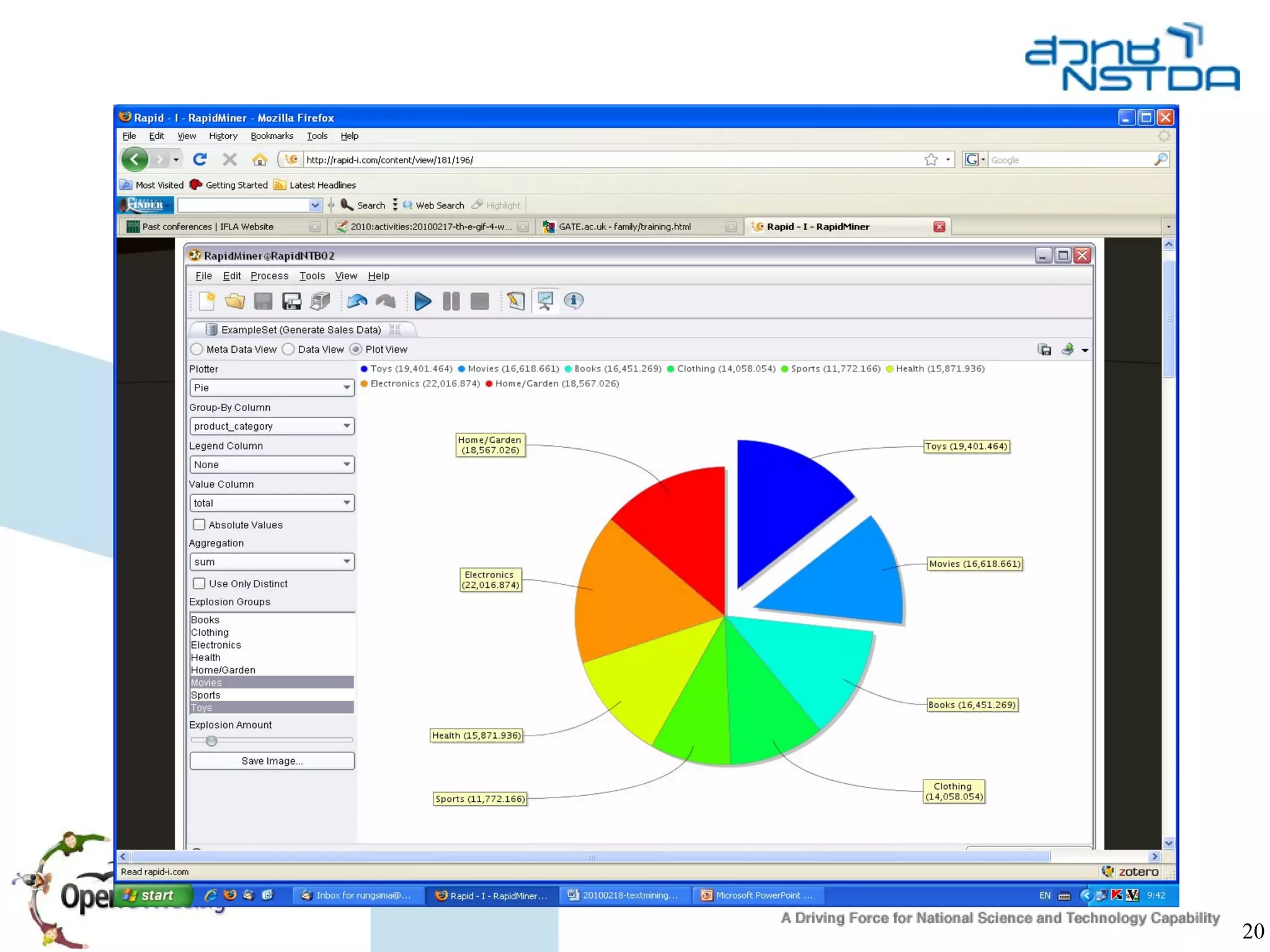The height and width of the screenshot is (952, 1270).
Task: Click the Save Image... button
Action: click(272, 761)
